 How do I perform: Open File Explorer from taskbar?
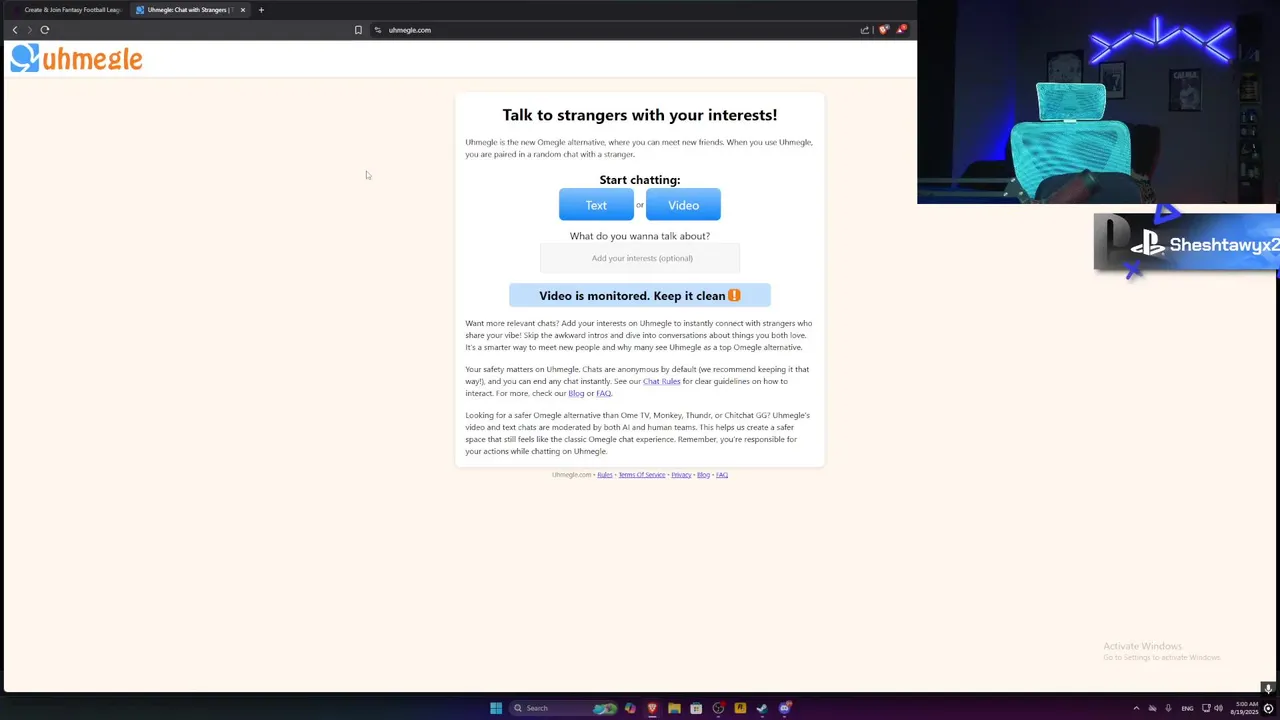tap(674, 708)
